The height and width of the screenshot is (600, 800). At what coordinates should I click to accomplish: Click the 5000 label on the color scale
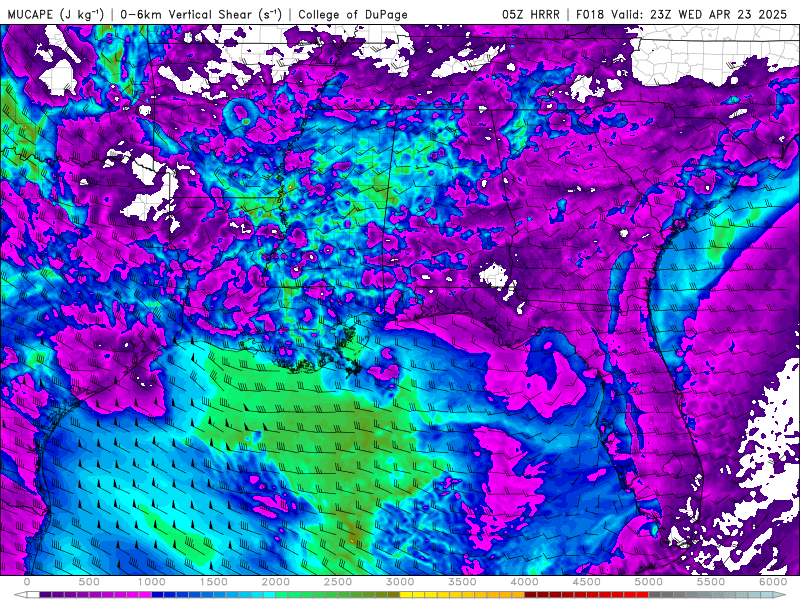648,582
